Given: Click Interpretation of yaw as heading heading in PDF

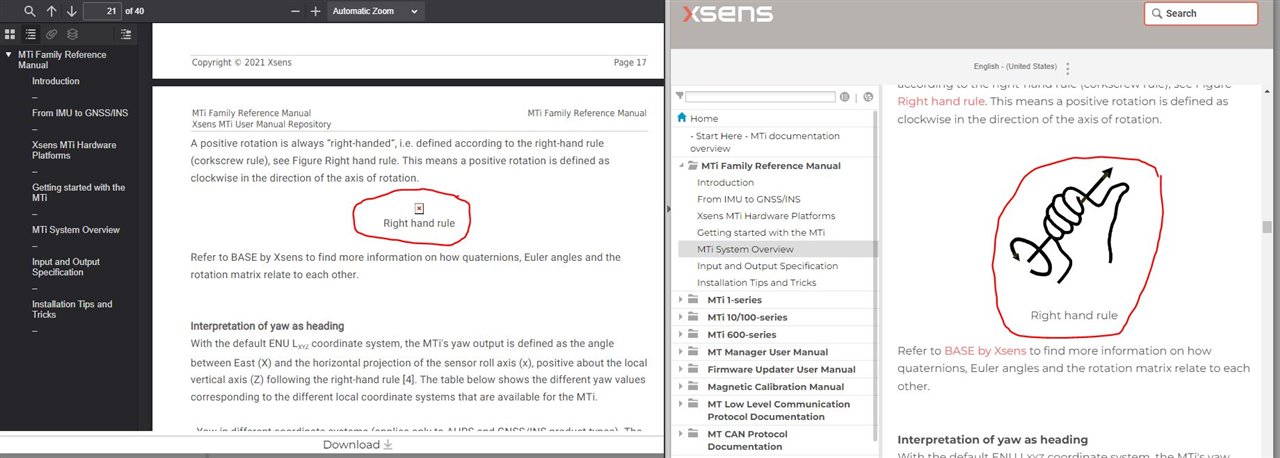Looking at the screenshot, I should tap(267, 326).
